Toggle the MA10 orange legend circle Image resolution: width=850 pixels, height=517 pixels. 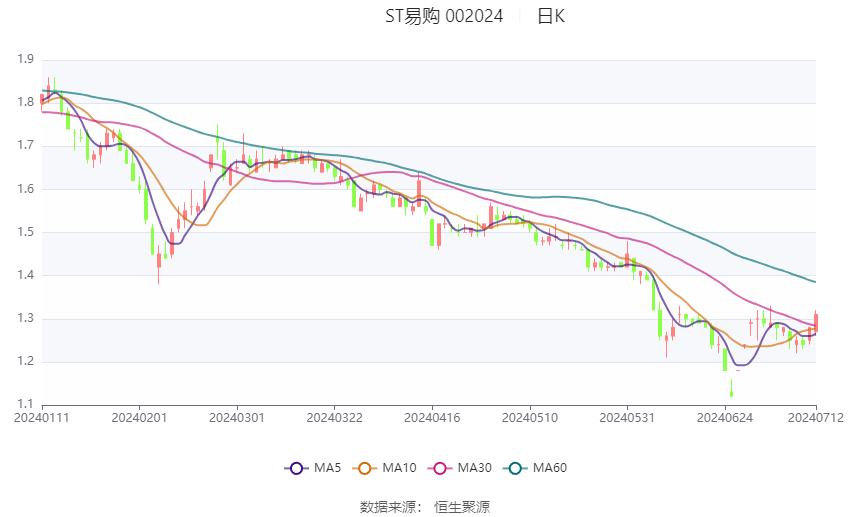(x=364, y=468)
